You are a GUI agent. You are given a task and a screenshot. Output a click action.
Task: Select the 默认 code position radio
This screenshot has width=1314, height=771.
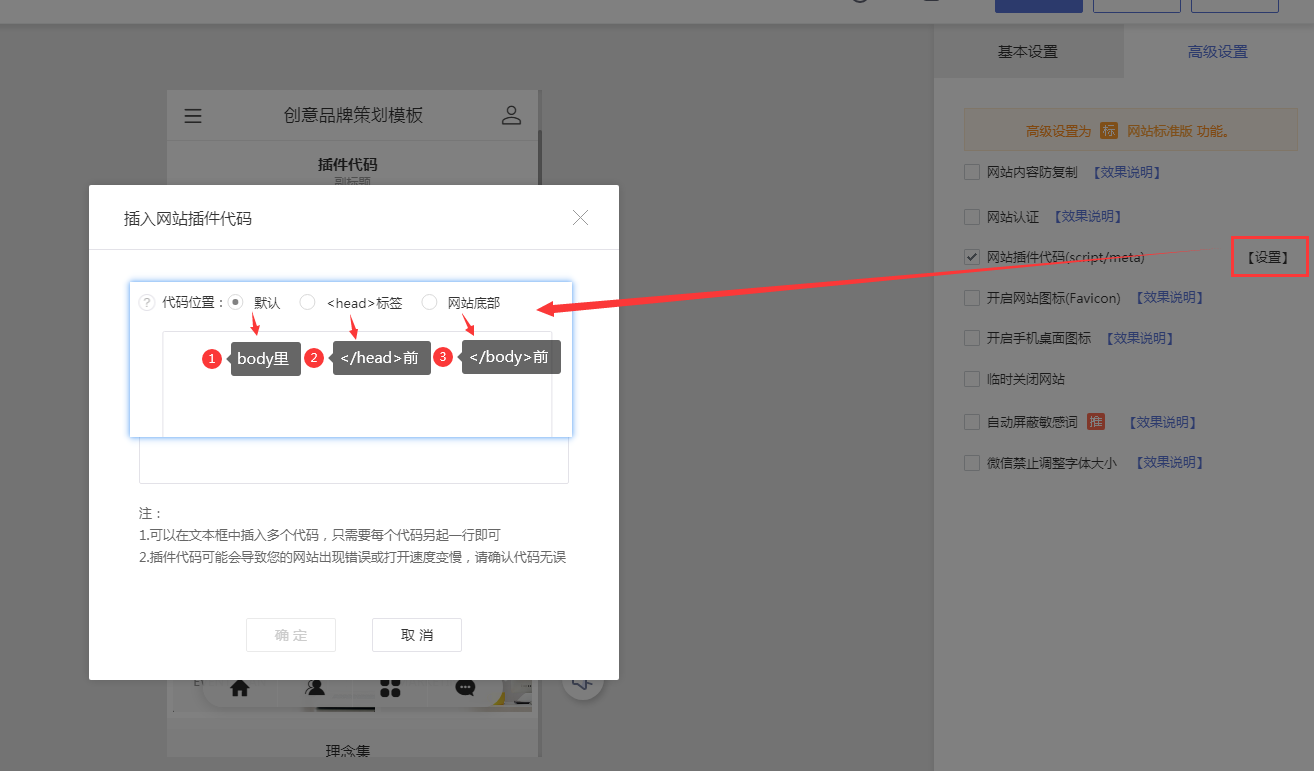[236, 302]
